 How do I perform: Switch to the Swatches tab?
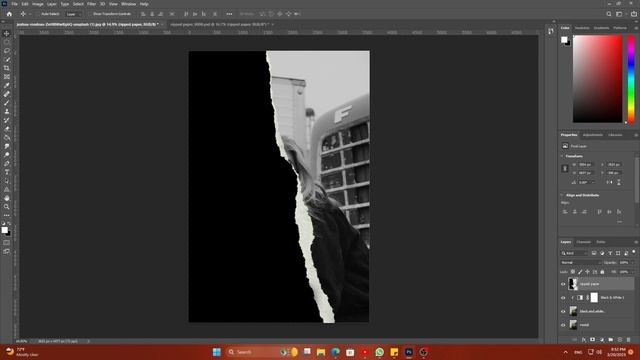coord(582,28)
